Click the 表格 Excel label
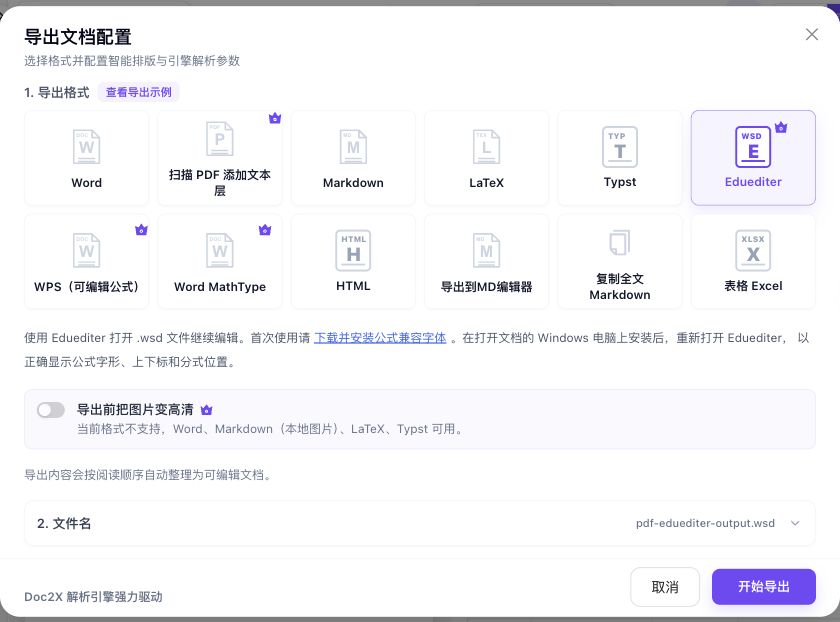The image size is (840, 622). coord(753,286)
